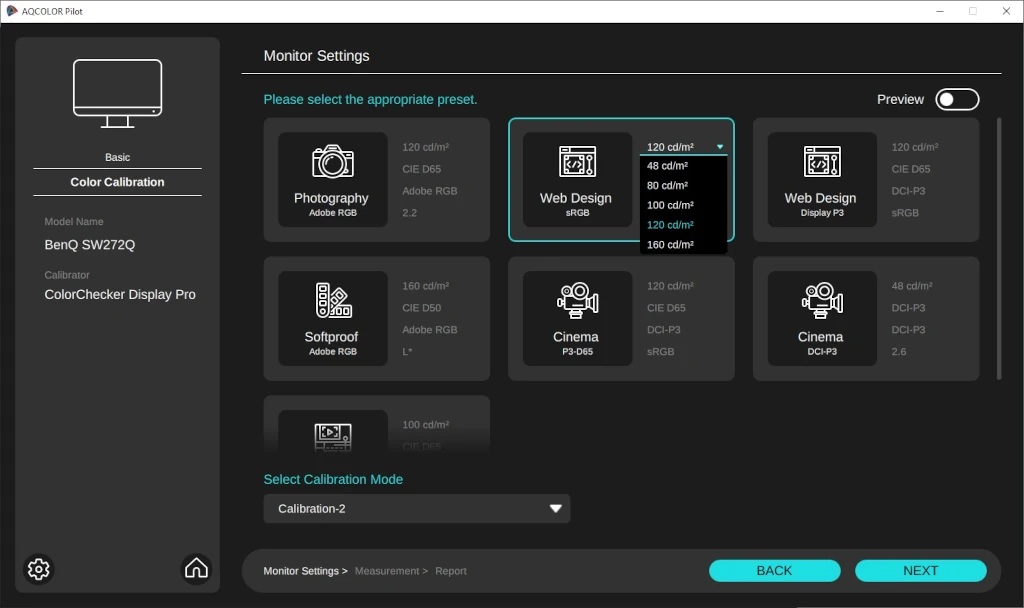This screenshot has height=608, width=1024.
Task: Click 48 cd/m² in Cinema DCI-P3 card
Action: 912,286
